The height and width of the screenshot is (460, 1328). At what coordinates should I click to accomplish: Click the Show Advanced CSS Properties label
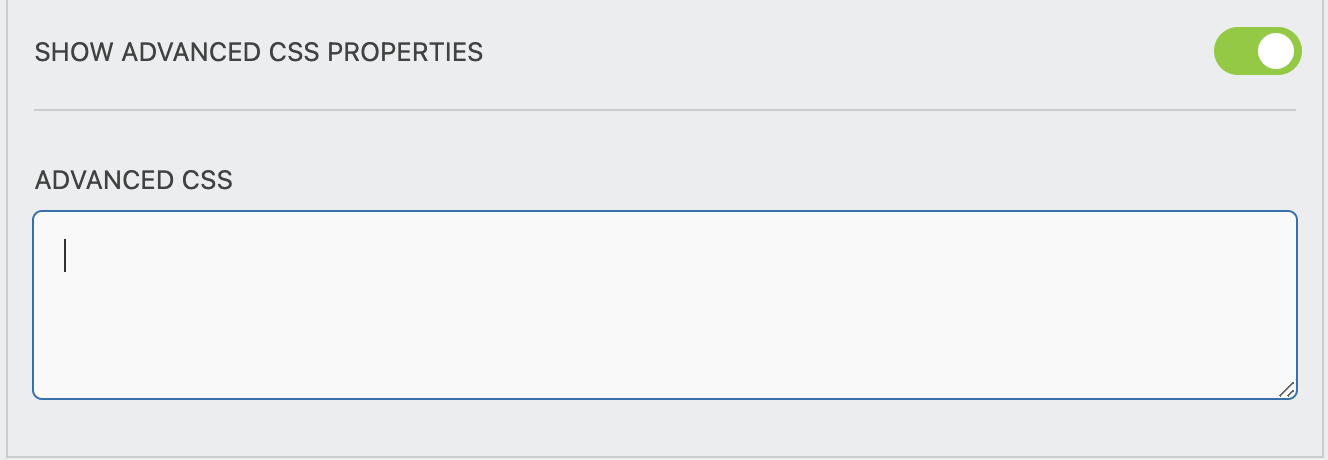pyautogui.click(x=259, y=53)
